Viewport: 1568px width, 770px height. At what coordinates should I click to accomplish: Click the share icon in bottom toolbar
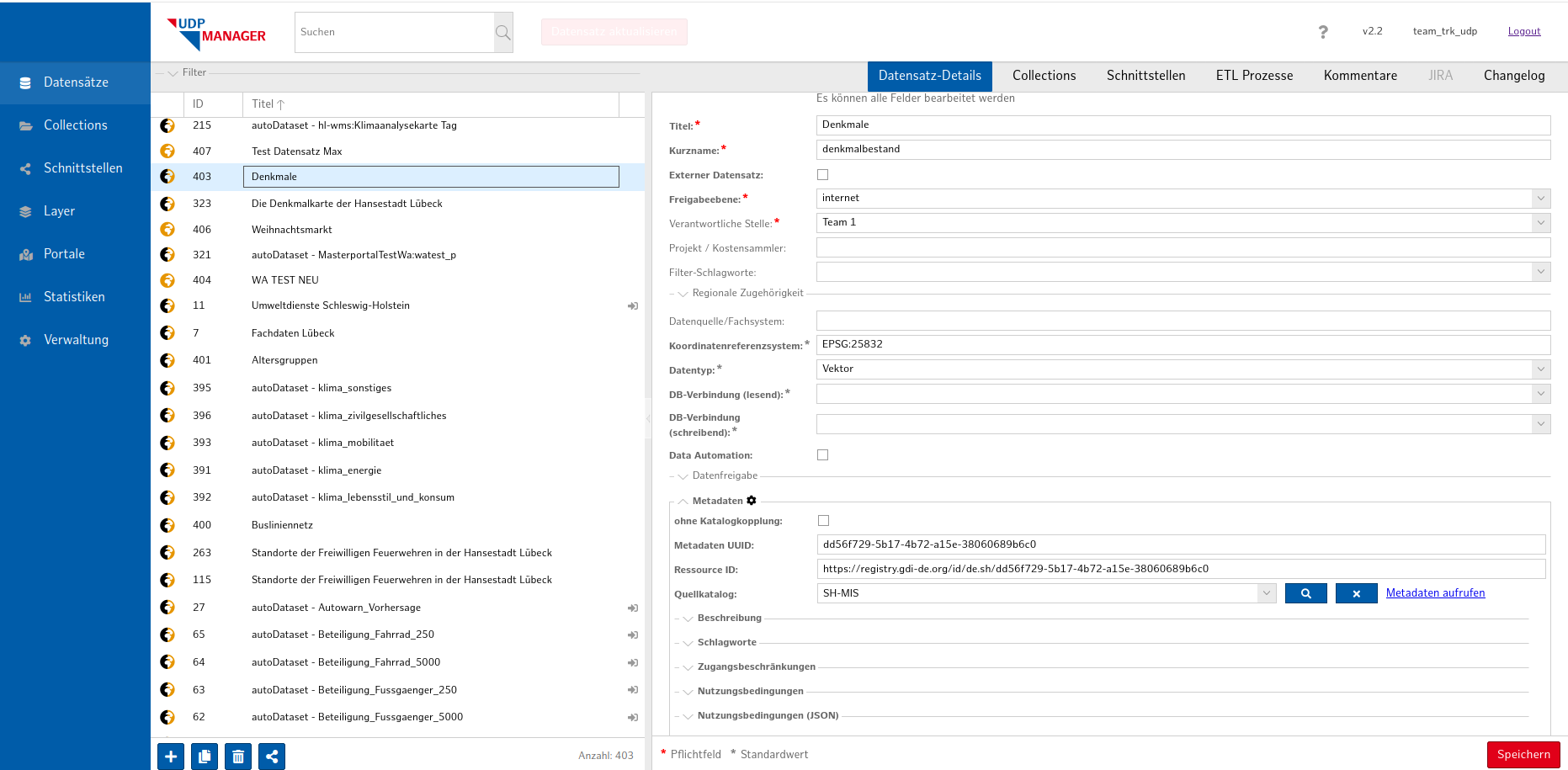(272, 757)
